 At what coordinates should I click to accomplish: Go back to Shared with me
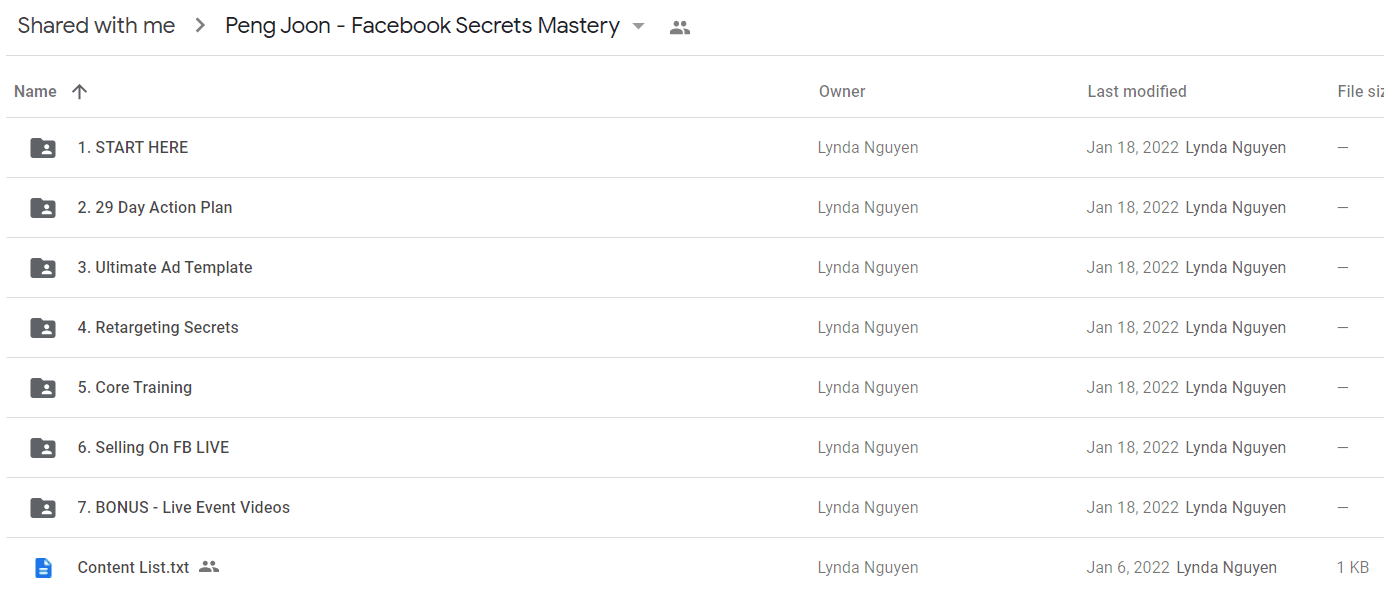[96, 26]
